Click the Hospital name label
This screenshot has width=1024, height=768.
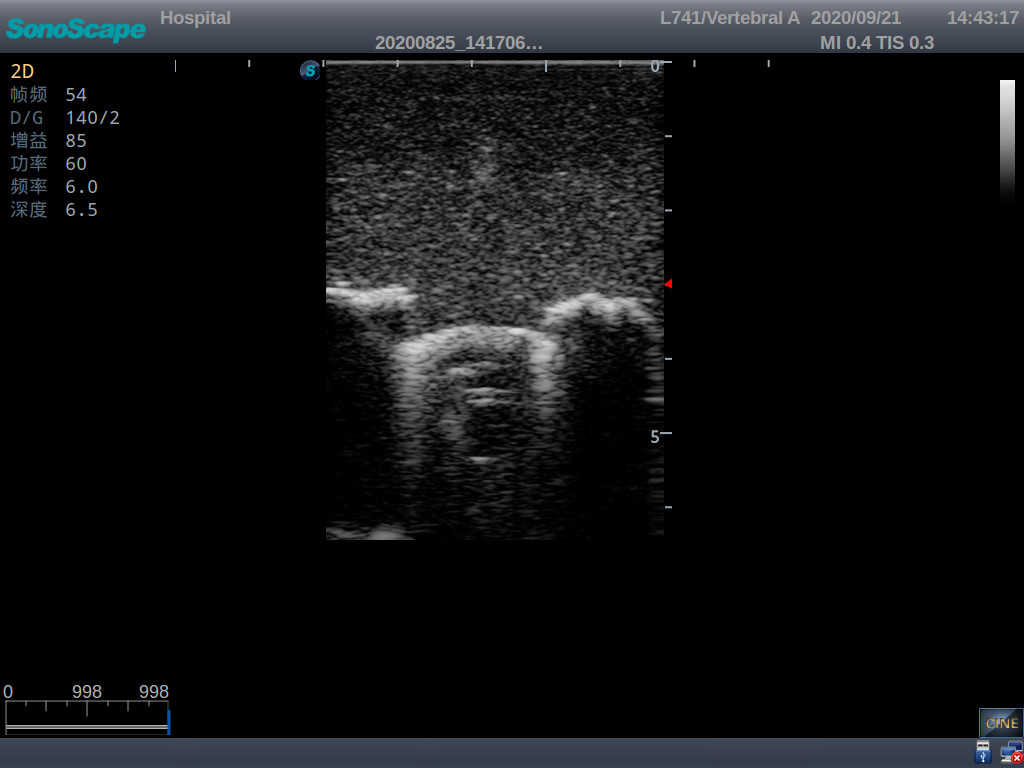click(195, 17)
